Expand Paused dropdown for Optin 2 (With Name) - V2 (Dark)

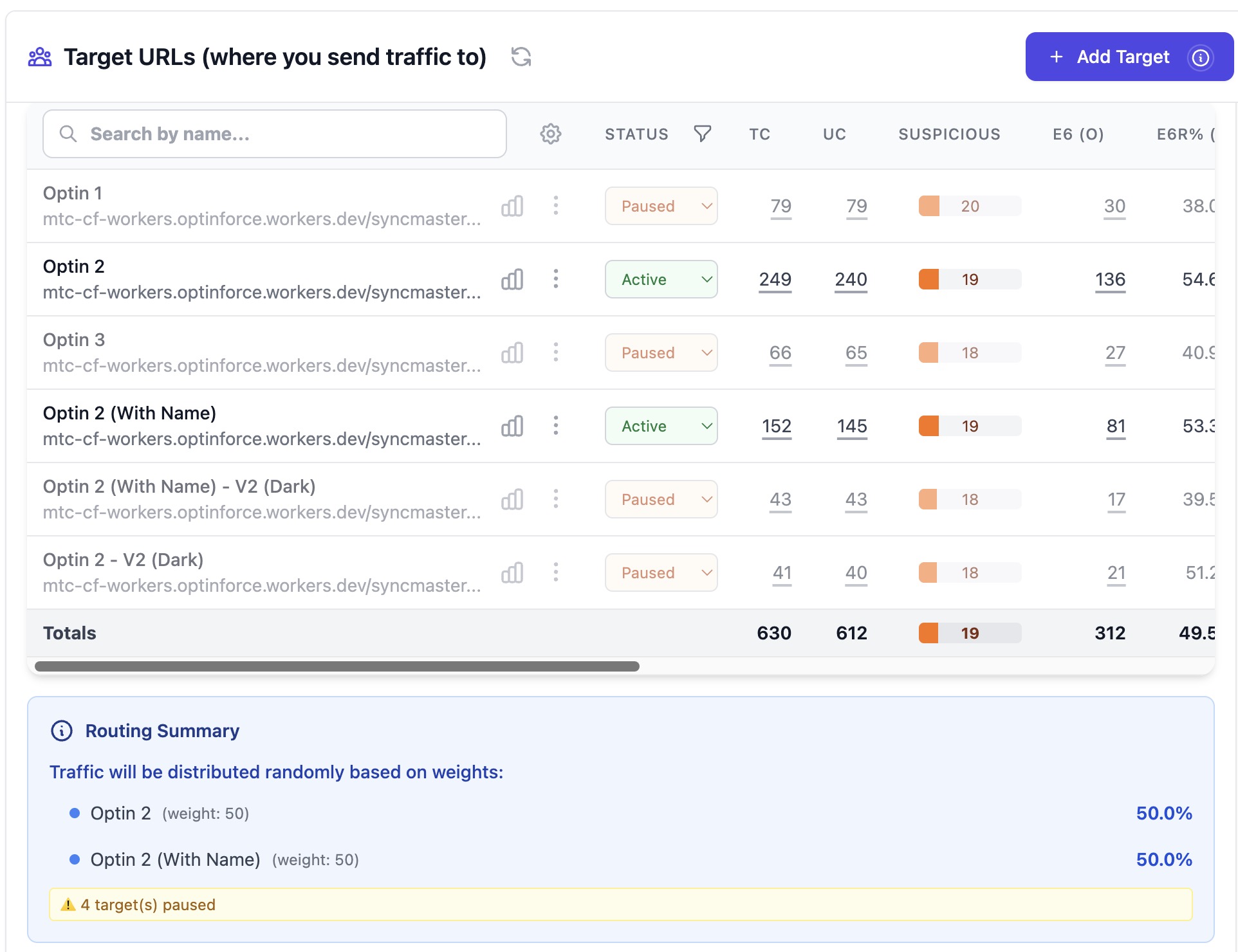(x=661, y=499)
